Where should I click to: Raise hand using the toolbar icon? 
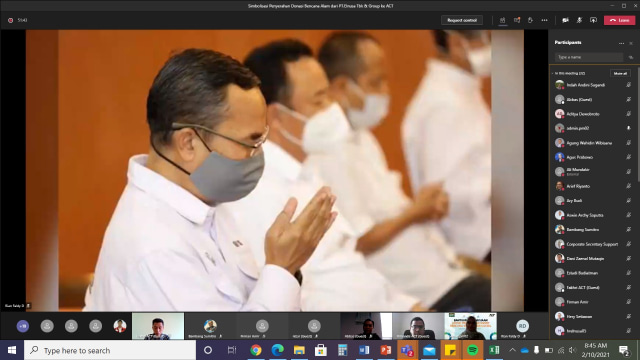530,20
